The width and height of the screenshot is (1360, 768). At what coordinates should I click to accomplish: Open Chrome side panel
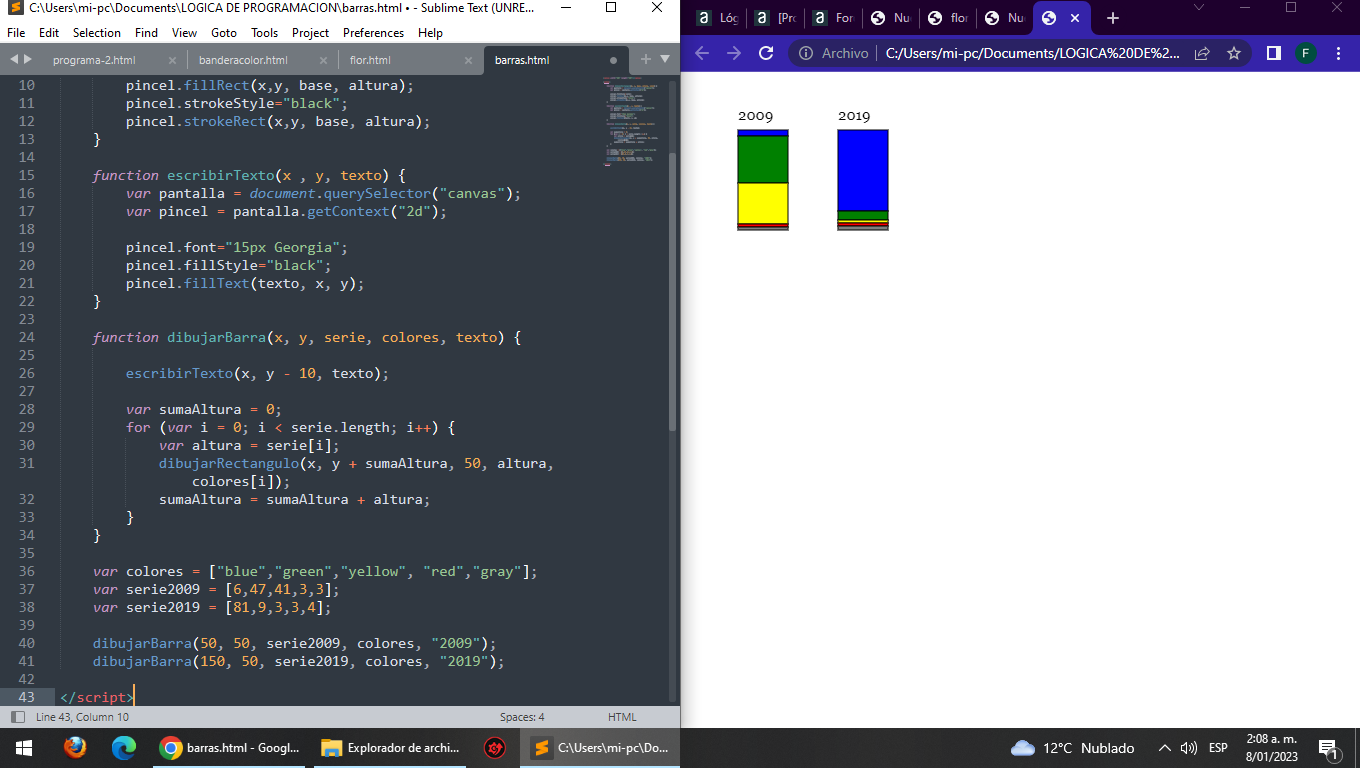[1273, 53]
